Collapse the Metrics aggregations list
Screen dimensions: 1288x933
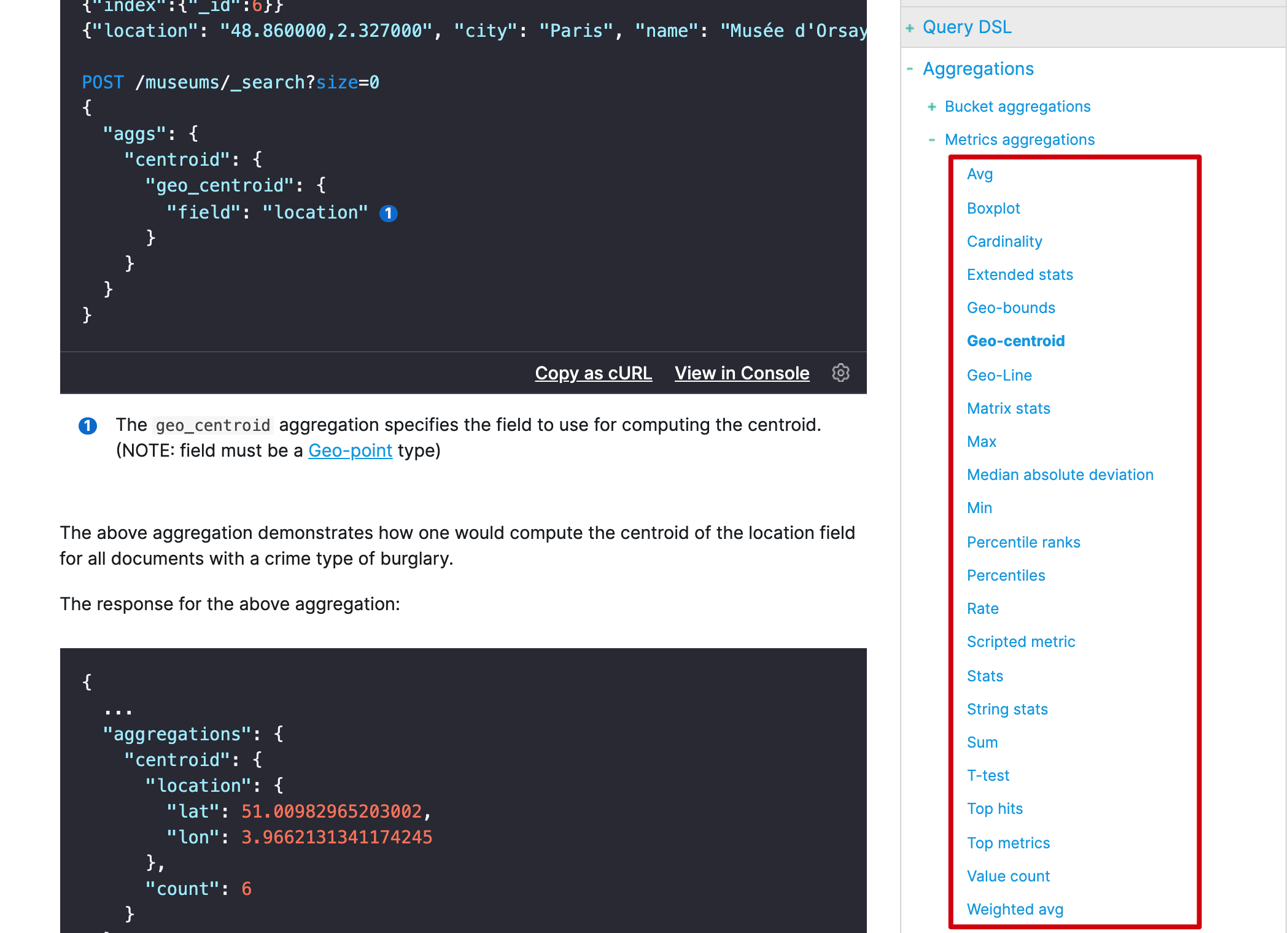point(932,140)
